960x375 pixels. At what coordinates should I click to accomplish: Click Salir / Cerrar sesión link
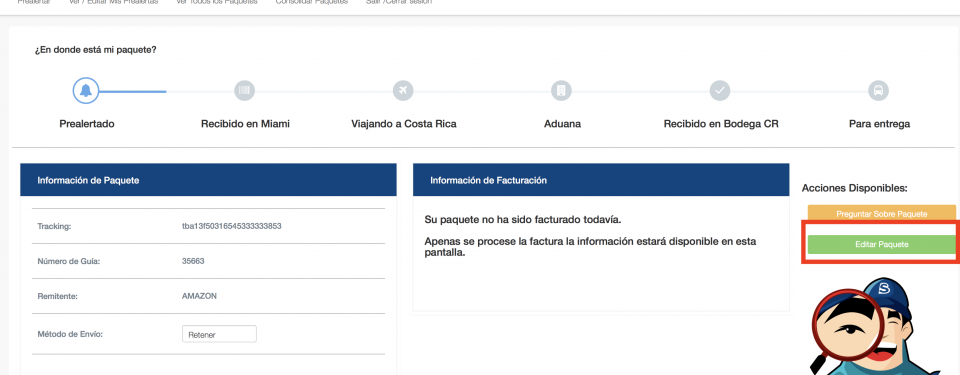(x=399, y=2)
